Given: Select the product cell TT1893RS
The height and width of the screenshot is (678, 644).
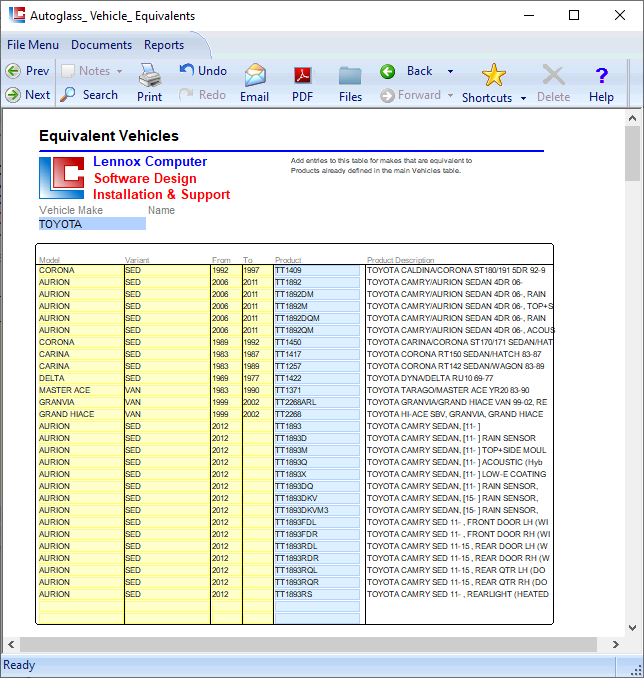Looking at the screenshot, I should pos(317,594).
